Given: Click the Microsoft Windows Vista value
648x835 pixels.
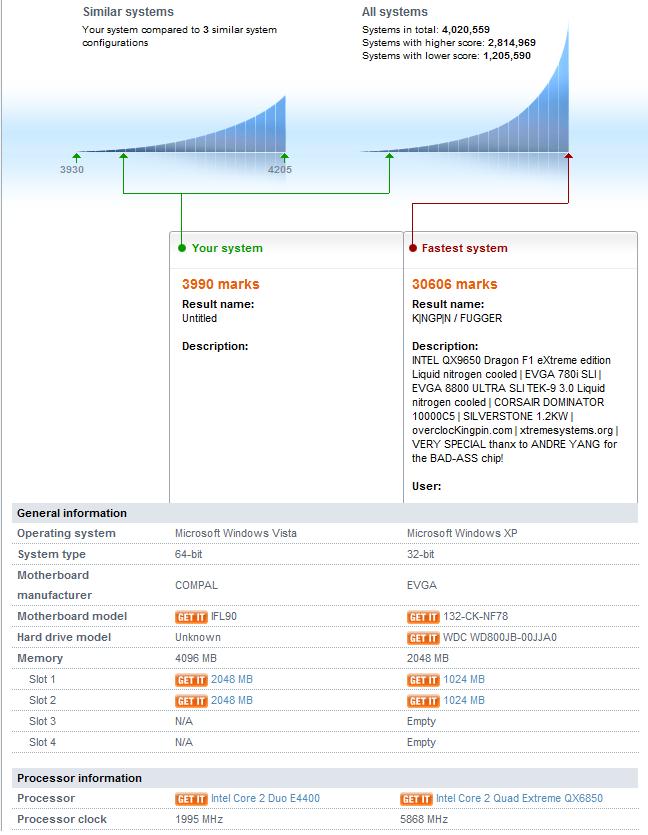Looking at the screenshot, I should pos(236,533).
